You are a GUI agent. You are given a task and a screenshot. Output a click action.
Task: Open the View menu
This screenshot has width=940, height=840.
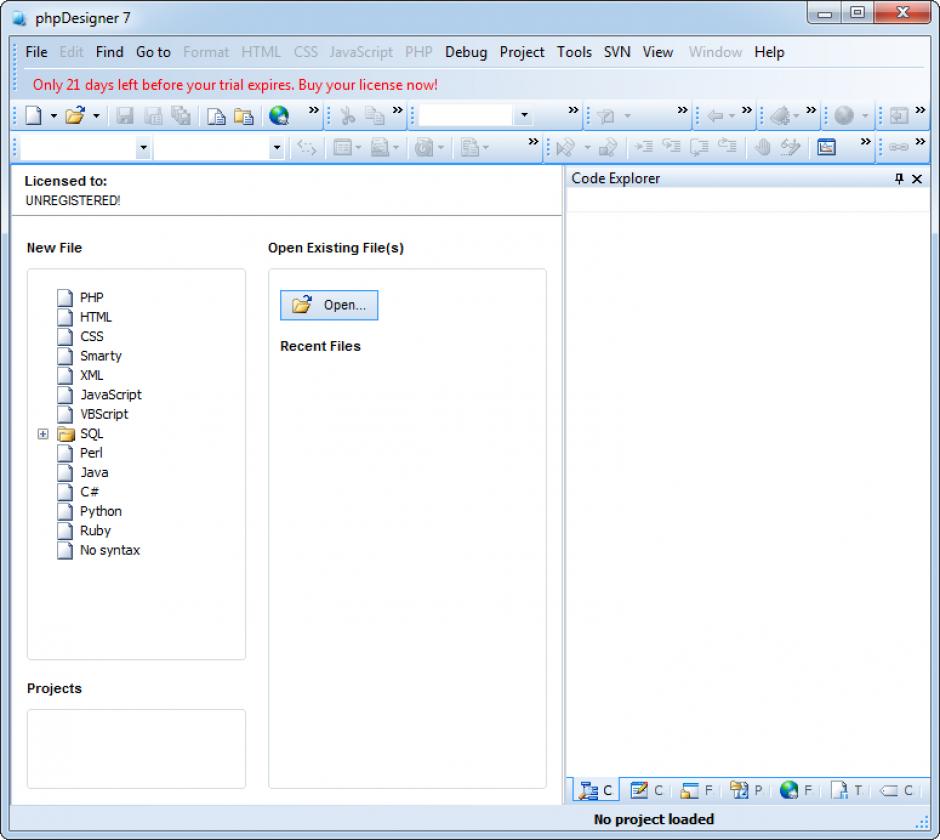[658, 52]
